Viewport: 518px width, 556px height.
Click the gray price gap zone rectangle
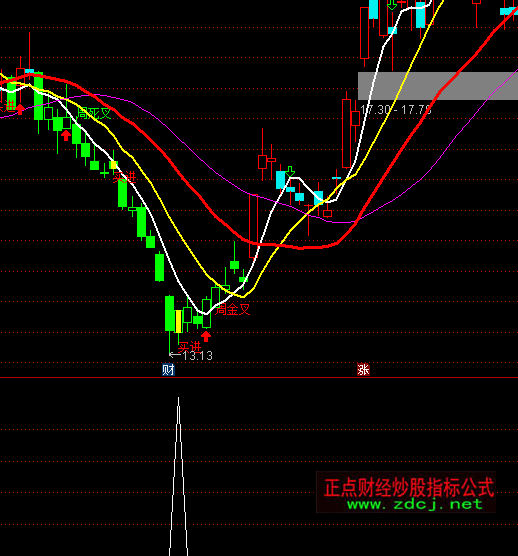(438, 86)
